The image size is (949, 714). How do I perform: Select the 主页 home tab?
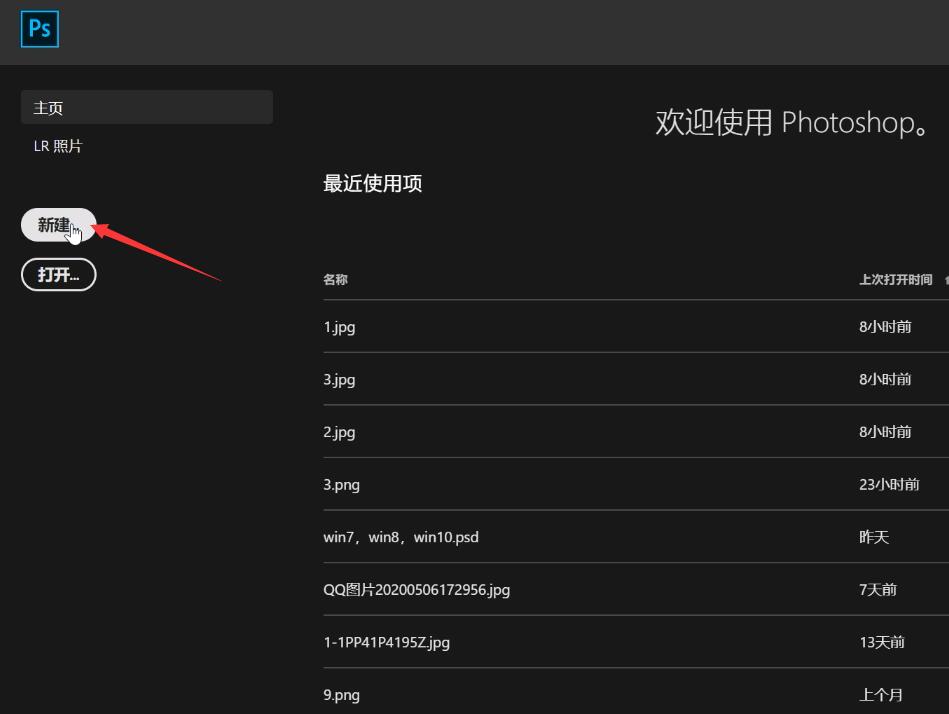pos(146,108)
